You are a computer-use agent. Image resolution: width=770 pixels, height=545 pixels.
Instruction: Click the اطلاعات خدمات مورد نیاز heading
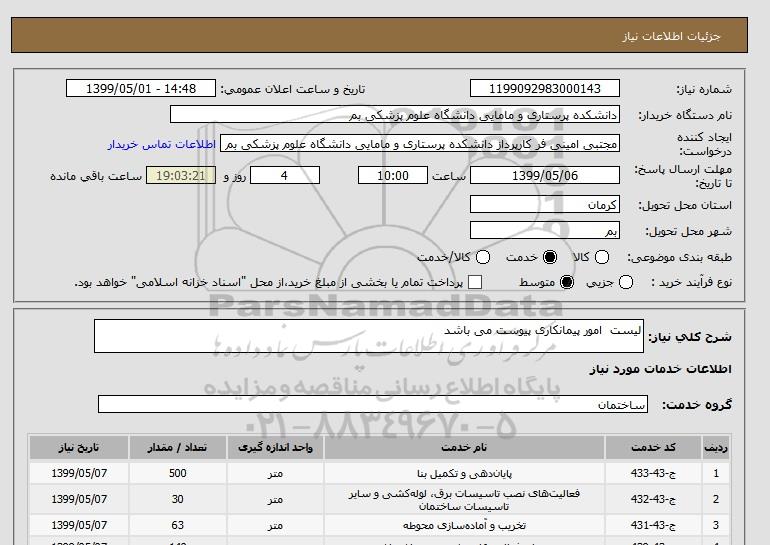[x=660, y=369]
